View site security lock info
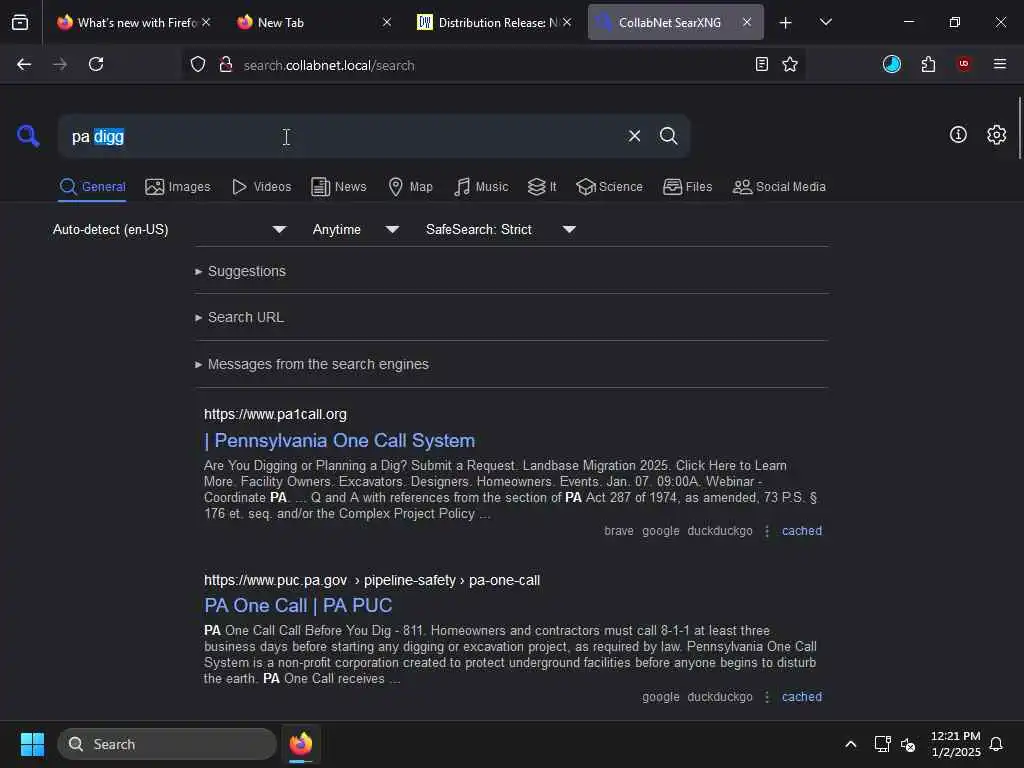 [226, 64]
